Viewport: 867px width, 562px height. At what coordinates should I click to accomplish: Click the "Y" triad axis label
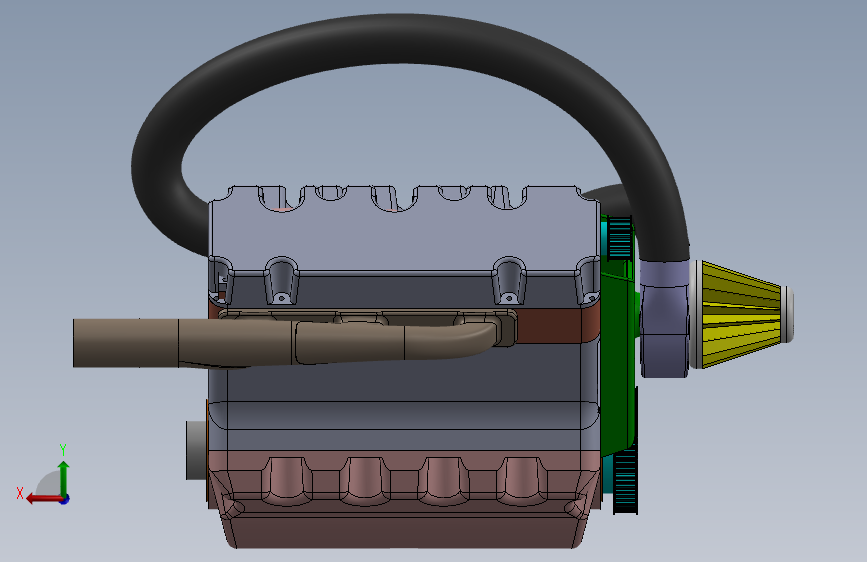tap(63, 450)
